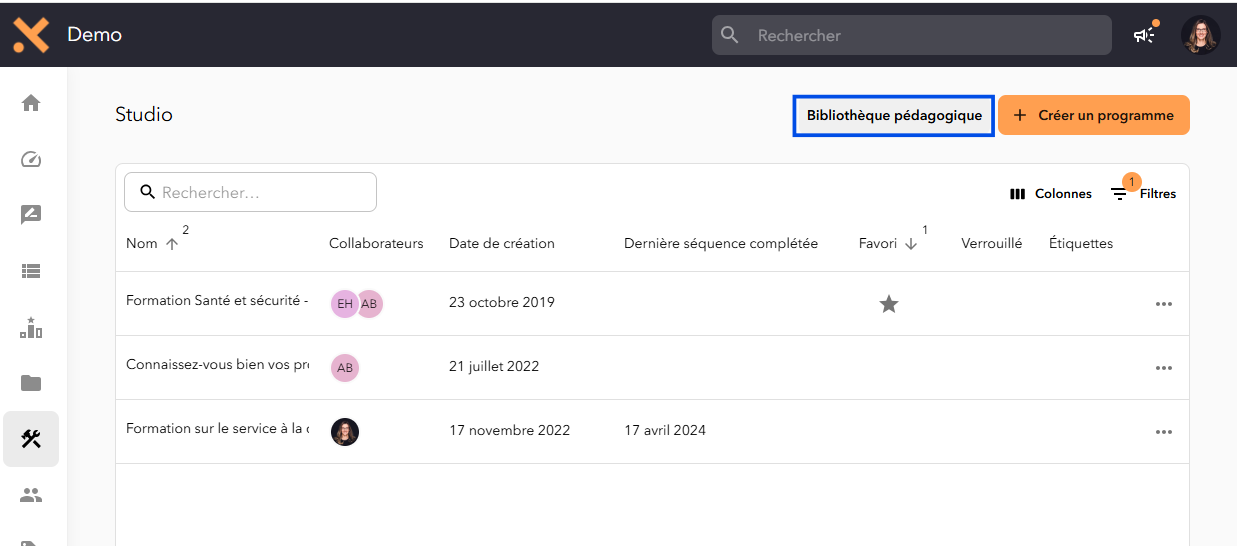
Task: Open the feedback chat icon in sidebar
Action: coord(31,214)
